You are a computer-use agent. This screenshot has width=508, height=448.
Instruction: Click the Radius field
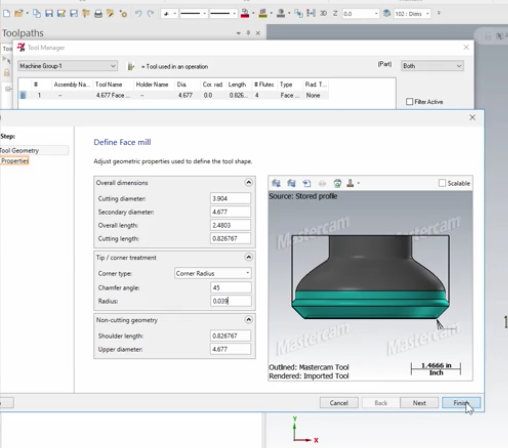coord(230,301)
